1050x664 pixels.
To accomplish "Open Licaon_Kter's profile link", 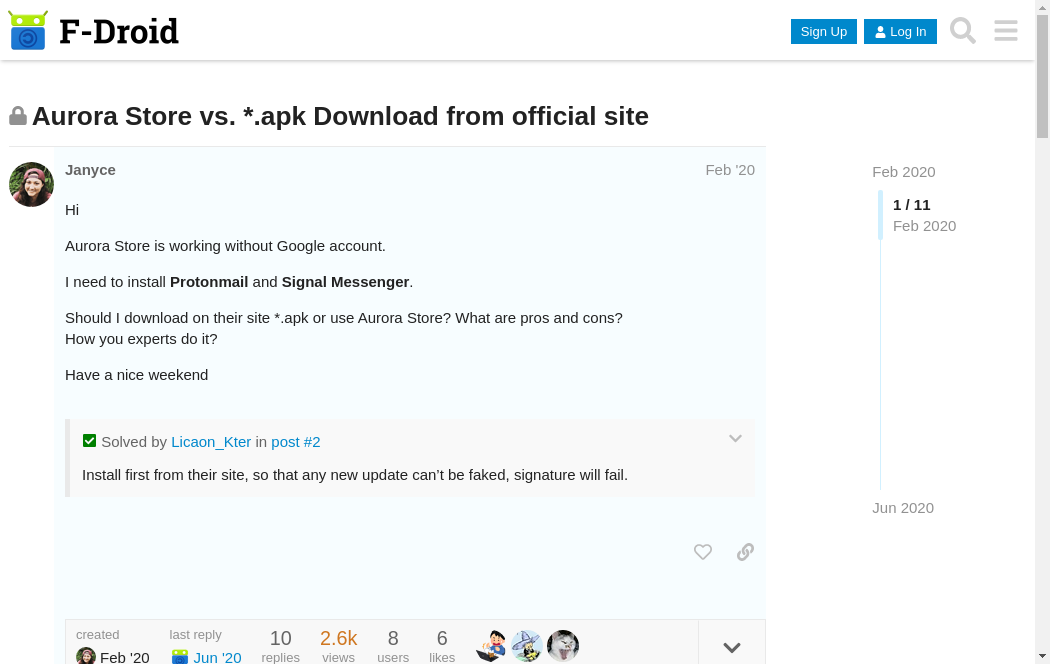I will [x=211, y=441].
